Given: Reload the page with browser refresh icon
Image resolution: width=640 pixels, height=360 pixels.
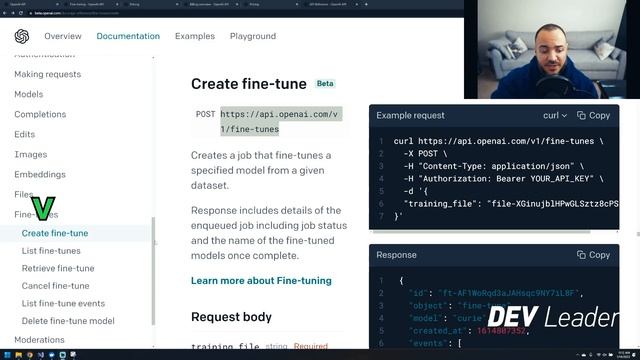Looking at the screenshot, I should (21, 13).
